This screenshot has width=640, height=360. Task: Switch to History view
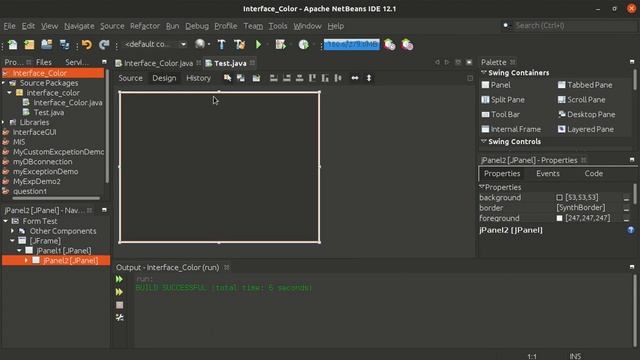(198, 78)
